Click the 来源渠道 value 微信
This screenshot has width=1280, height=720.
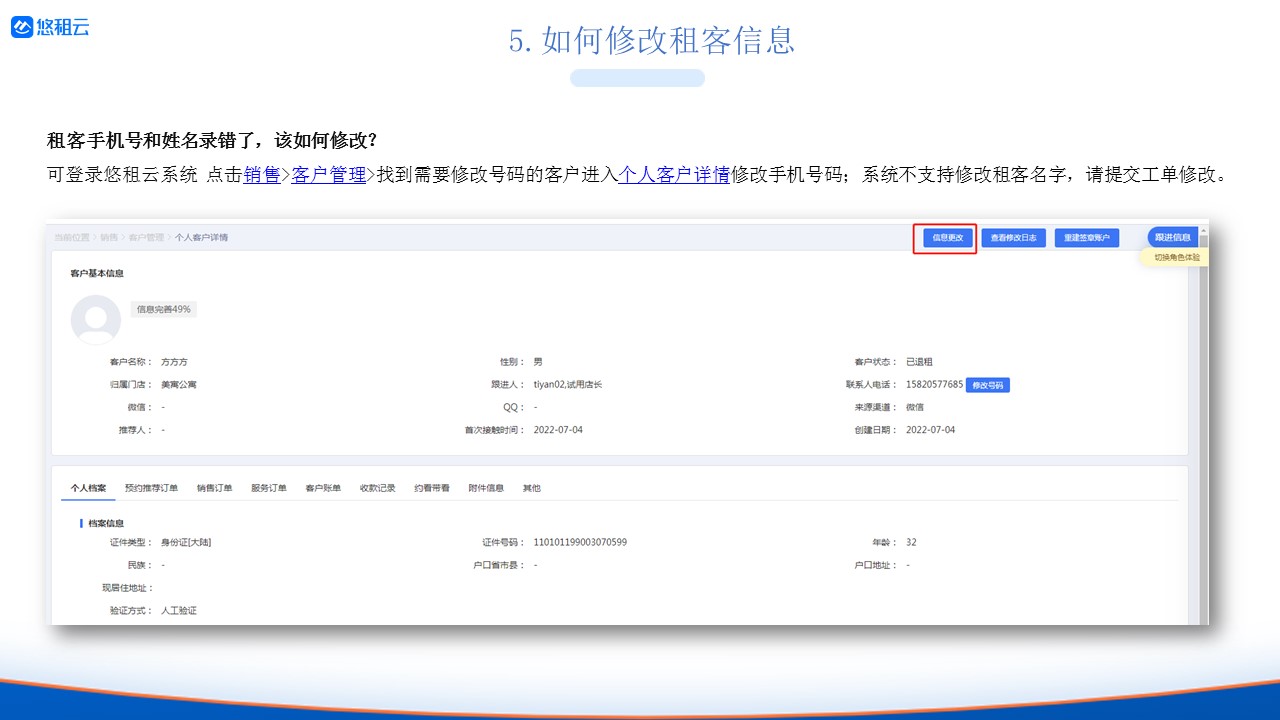(915, 407)
